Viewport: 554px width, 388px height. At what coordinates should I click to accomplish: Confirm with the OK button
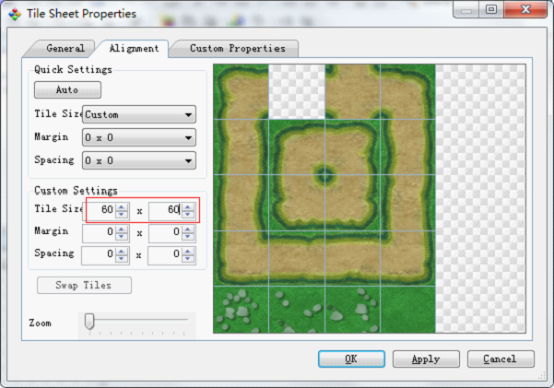[351, 359]
